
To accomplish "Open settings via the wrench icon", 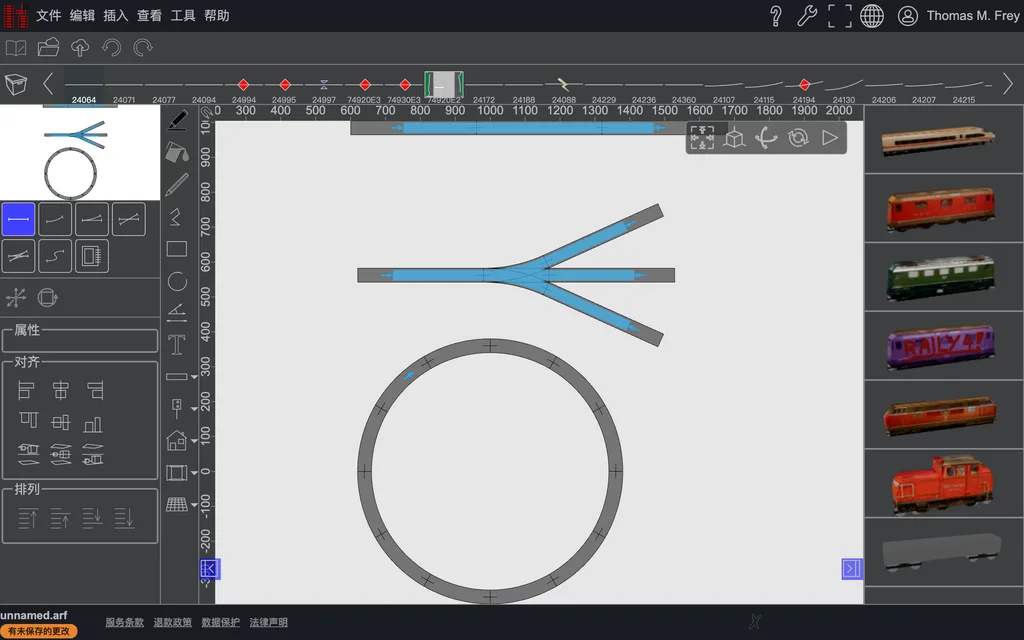I will pos(807,16).
